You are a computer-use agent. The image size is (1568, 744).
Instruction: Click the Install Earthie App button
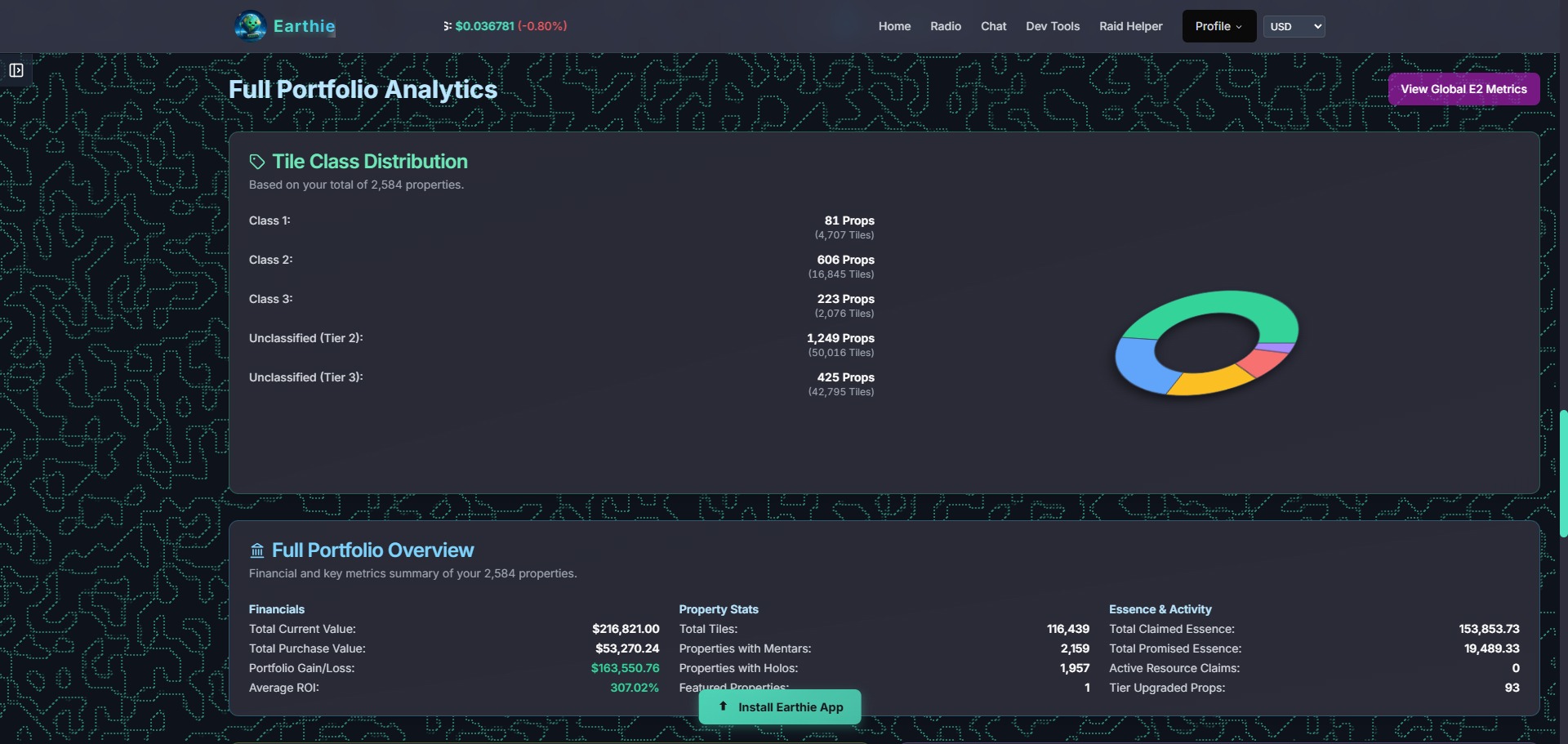point(780,707)
